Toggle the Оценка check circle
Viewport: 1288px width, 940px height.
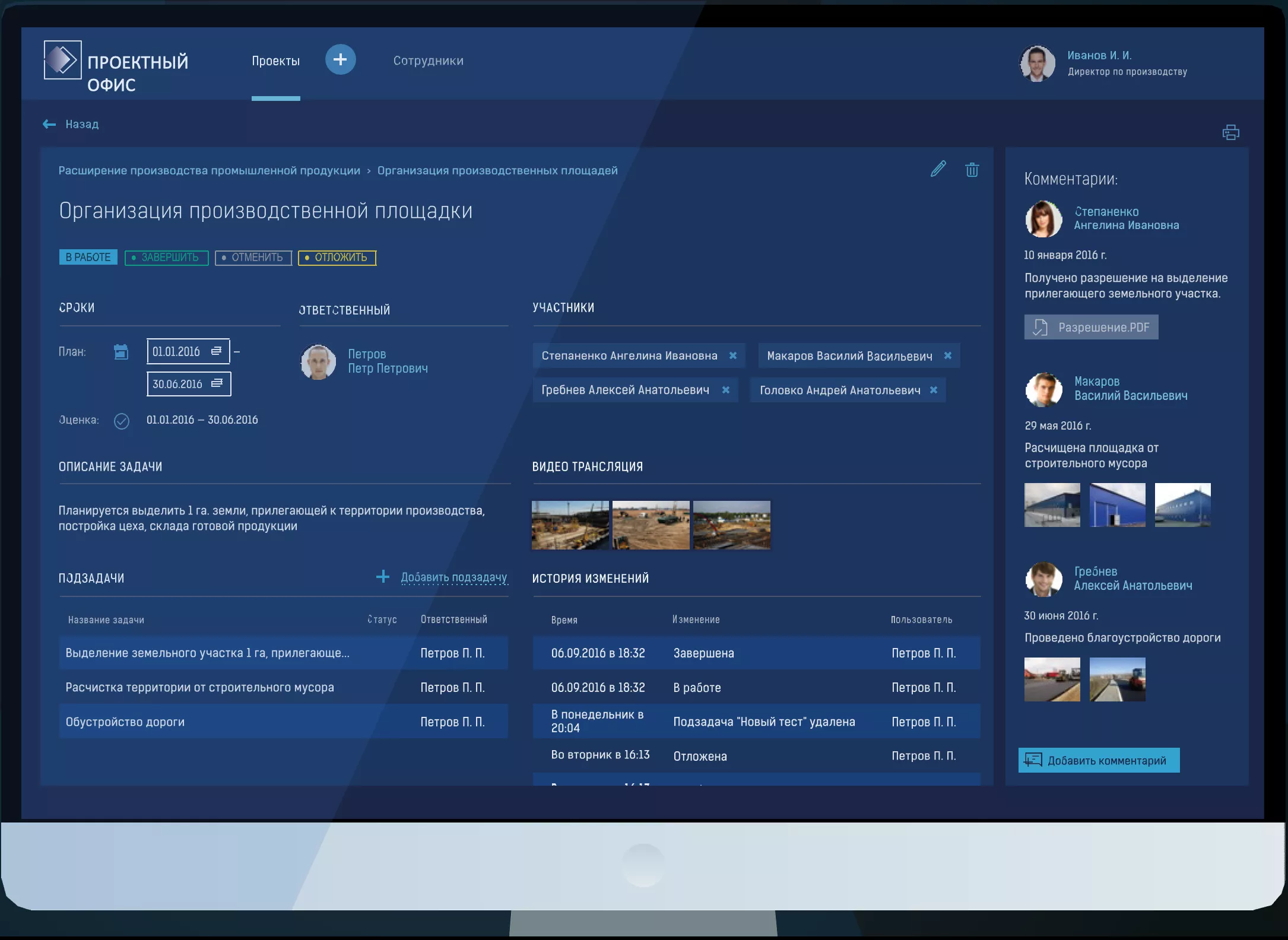click(122, 421)
